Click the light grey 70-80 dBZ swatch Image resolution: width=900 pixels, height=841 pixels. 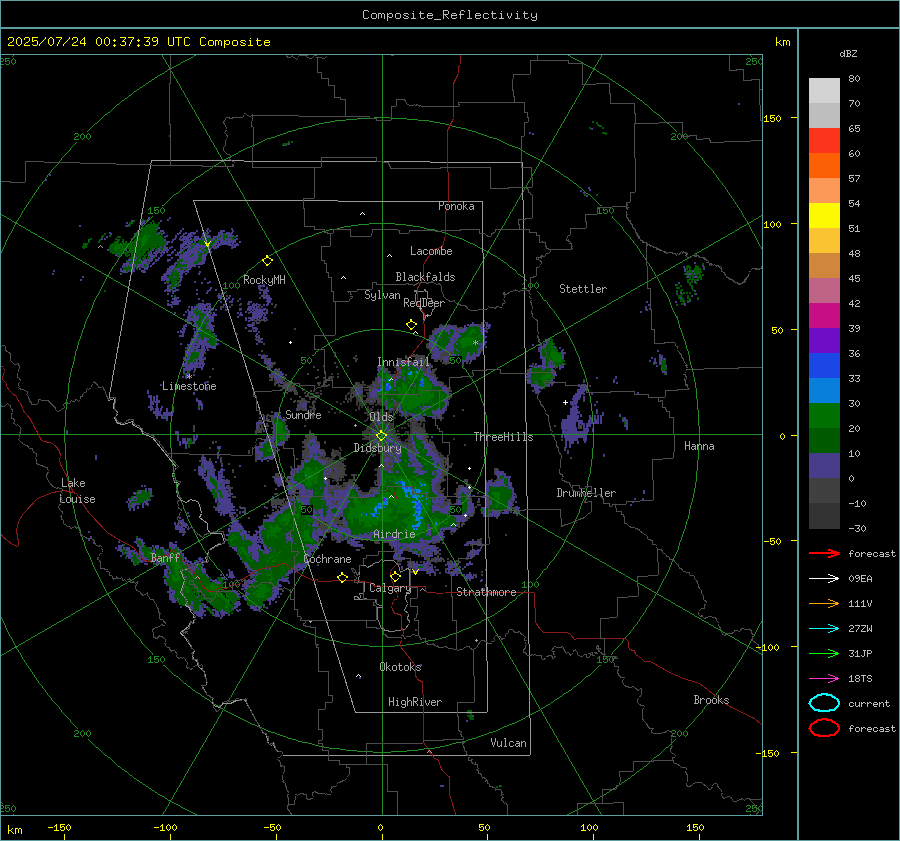click(x=824, y=91)
